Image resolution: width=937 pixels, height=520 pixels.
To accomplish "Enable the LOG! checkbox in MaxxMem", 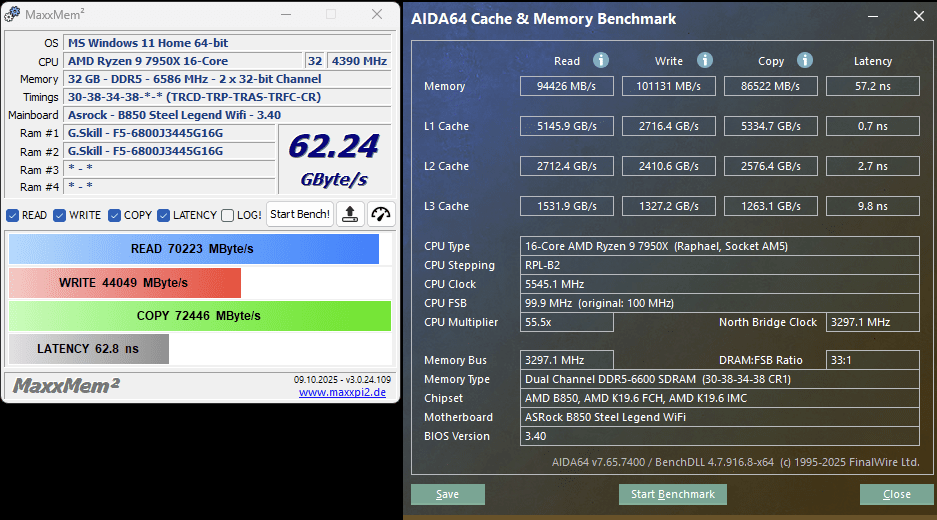I will [x=227, y=215].
